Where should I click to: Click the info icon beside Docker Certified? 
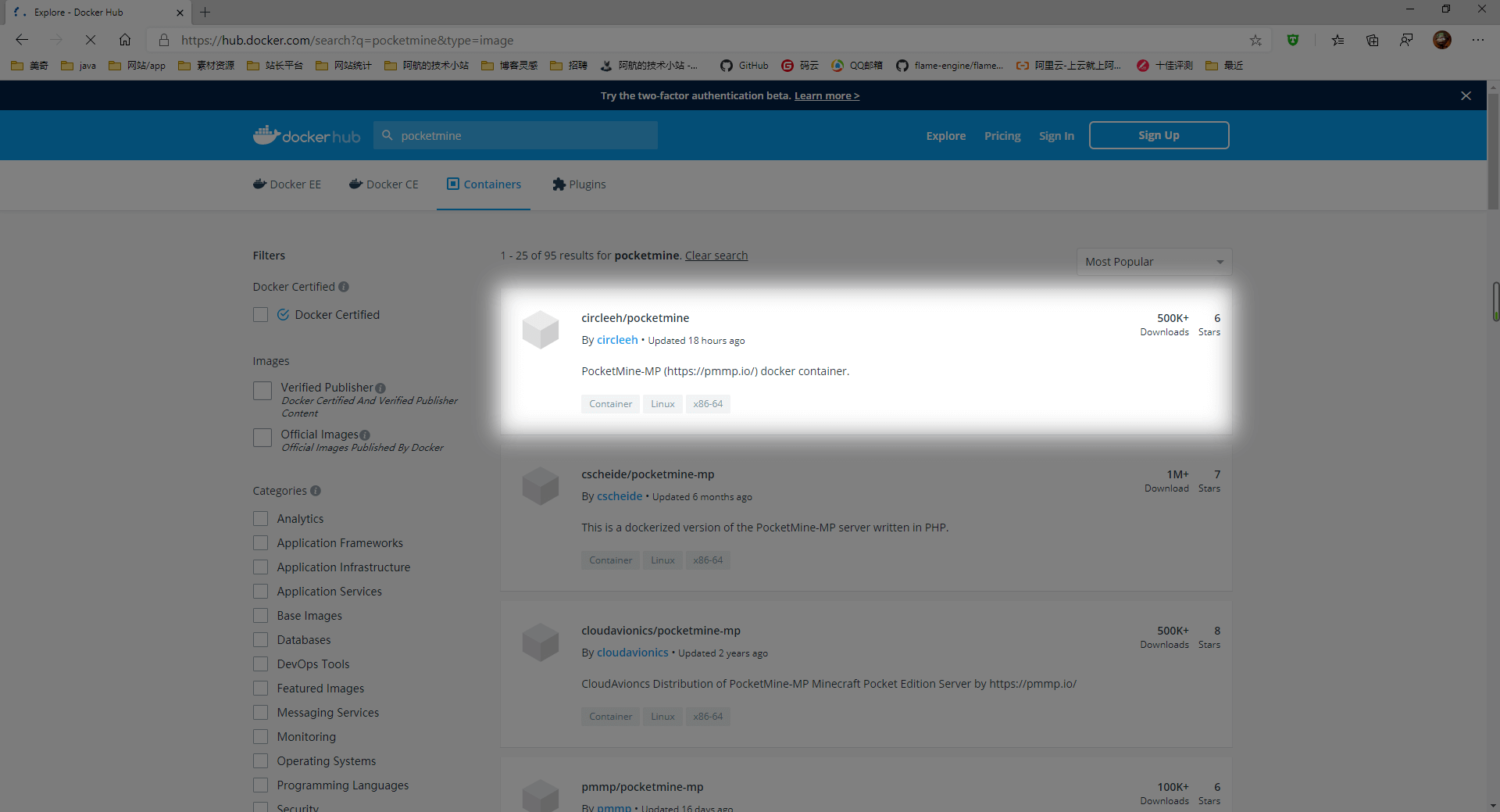click(x=344, y=287)
